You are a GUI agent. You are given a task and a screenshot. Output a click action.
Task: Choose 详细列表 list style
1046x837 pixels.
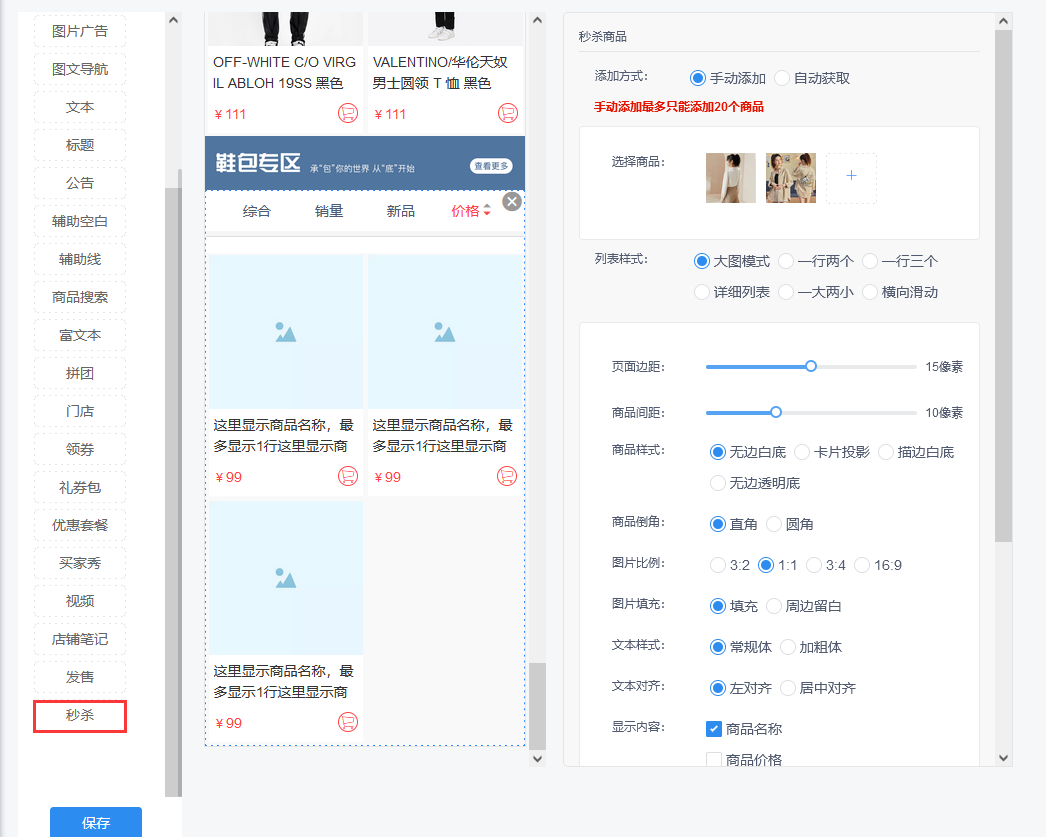(701, 292)
